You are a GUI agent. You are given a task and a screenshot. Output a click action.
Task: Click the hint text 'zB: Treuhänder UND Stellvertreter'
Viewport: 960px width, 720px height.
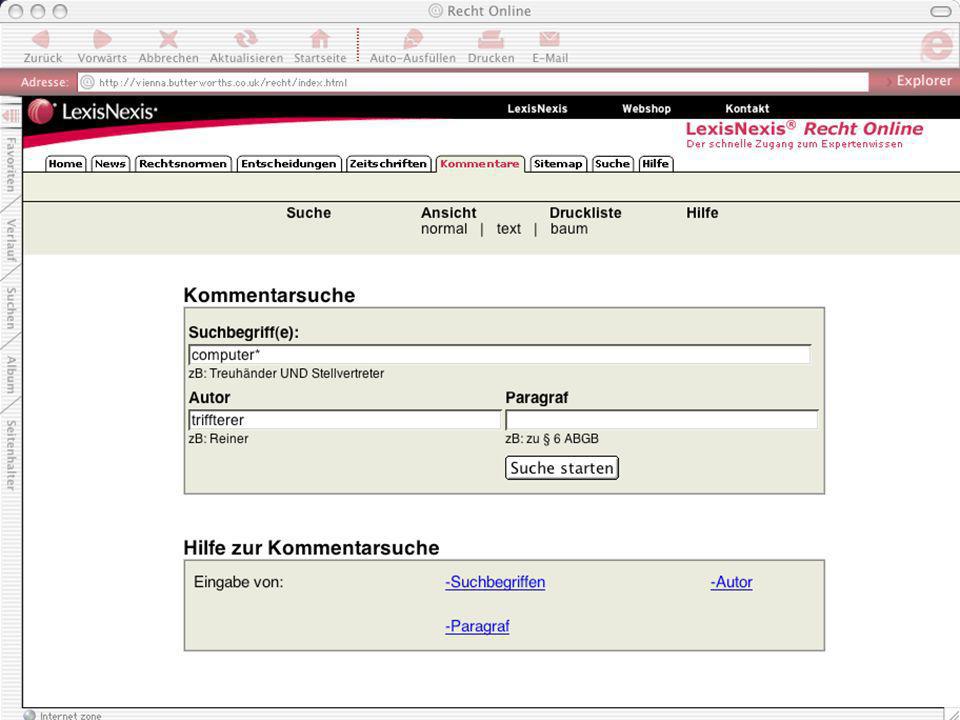287,373
